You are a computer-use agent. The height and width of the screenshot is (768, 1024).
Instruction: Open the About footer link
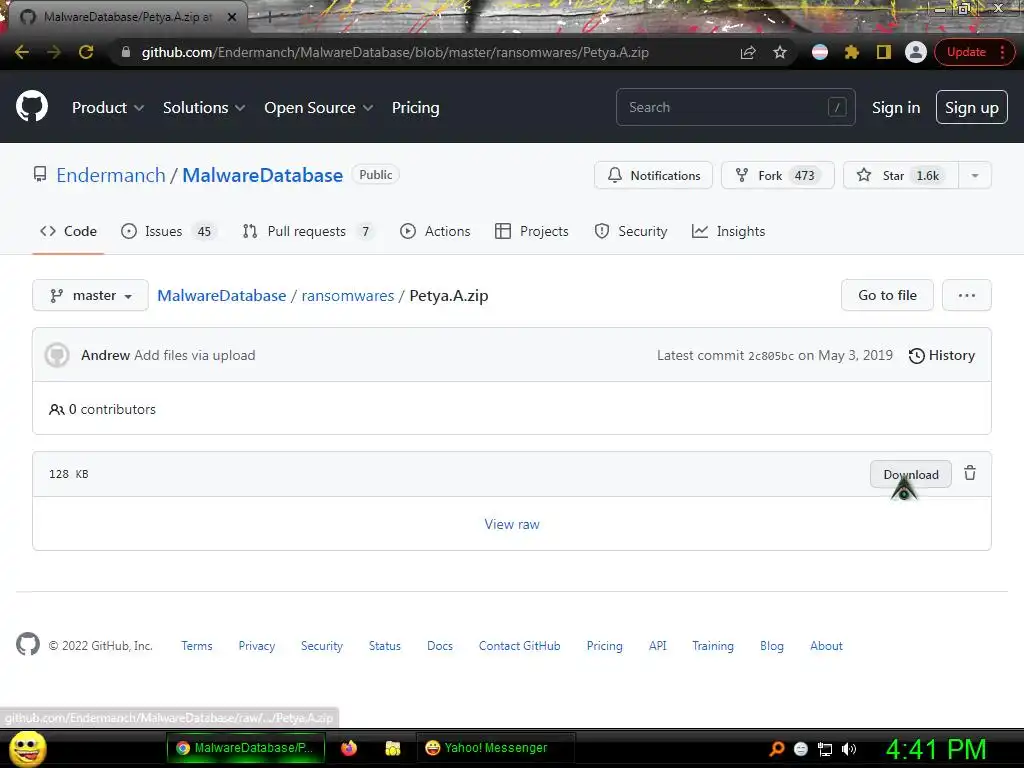point(826,646)
